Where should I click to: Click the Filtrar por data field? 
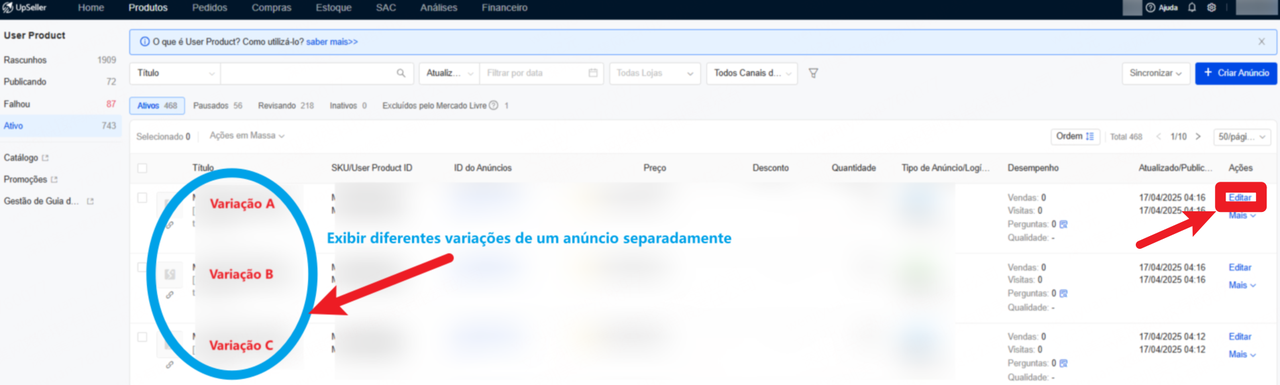click(543, 73)
